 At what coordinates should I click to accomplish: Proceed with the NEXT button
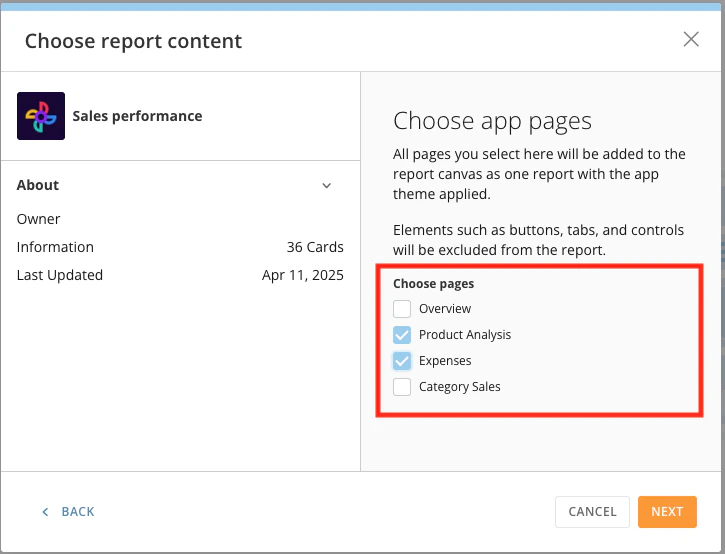tap(667, 512)
